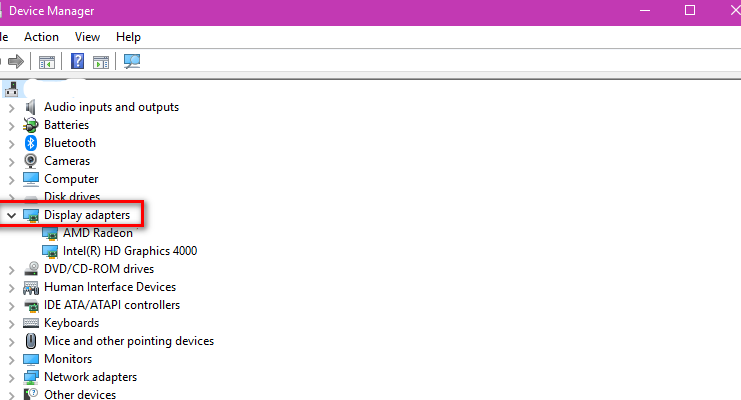Expand the Computer node
The height and width of the screenshot is (400, 741).
pos(11,180)
